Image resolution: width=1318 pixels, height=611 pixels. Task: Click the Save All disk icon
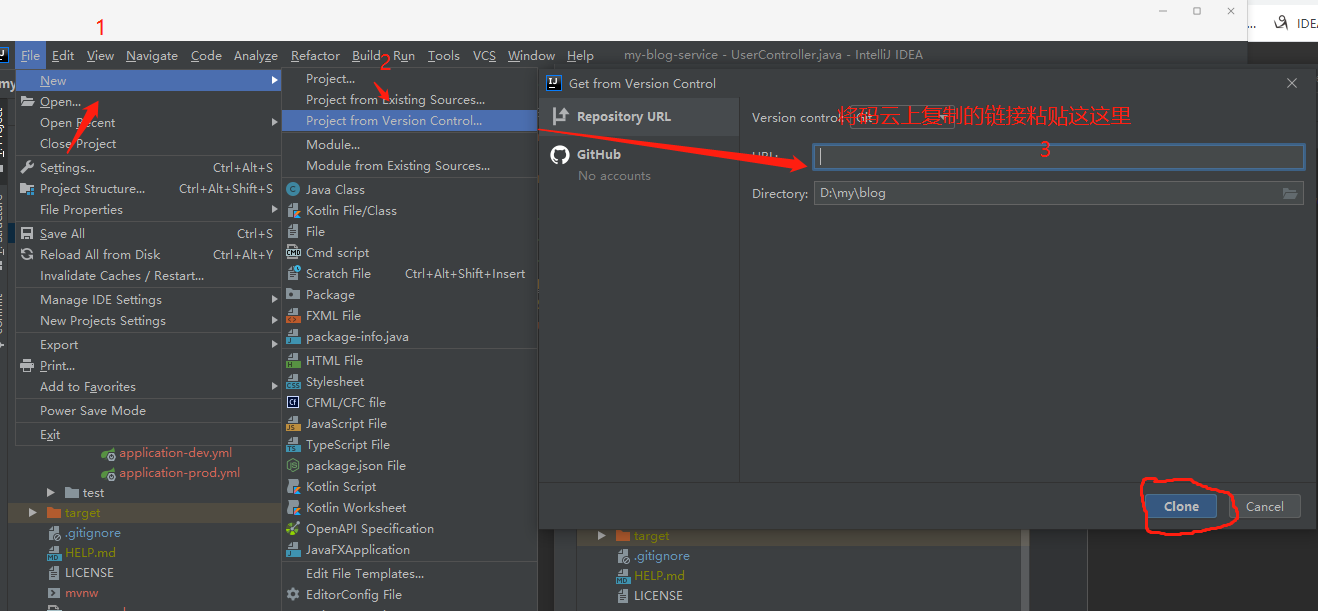(x=28, y=234)
